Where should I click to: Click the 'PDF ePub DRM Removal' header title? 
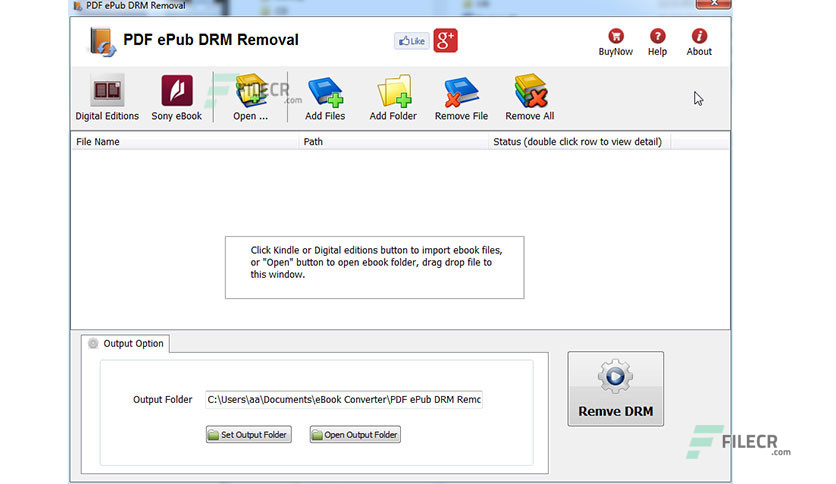click(x=211, y=40)
